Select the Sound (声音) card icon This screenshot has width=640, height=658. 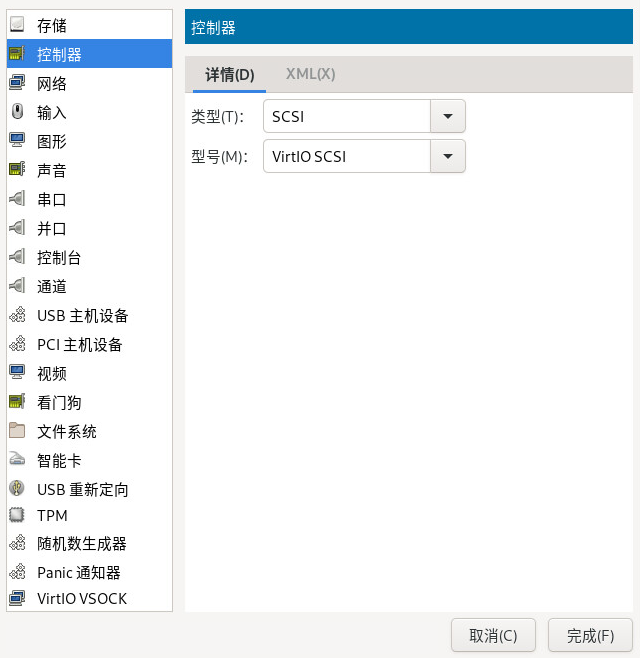pos(17,170)
